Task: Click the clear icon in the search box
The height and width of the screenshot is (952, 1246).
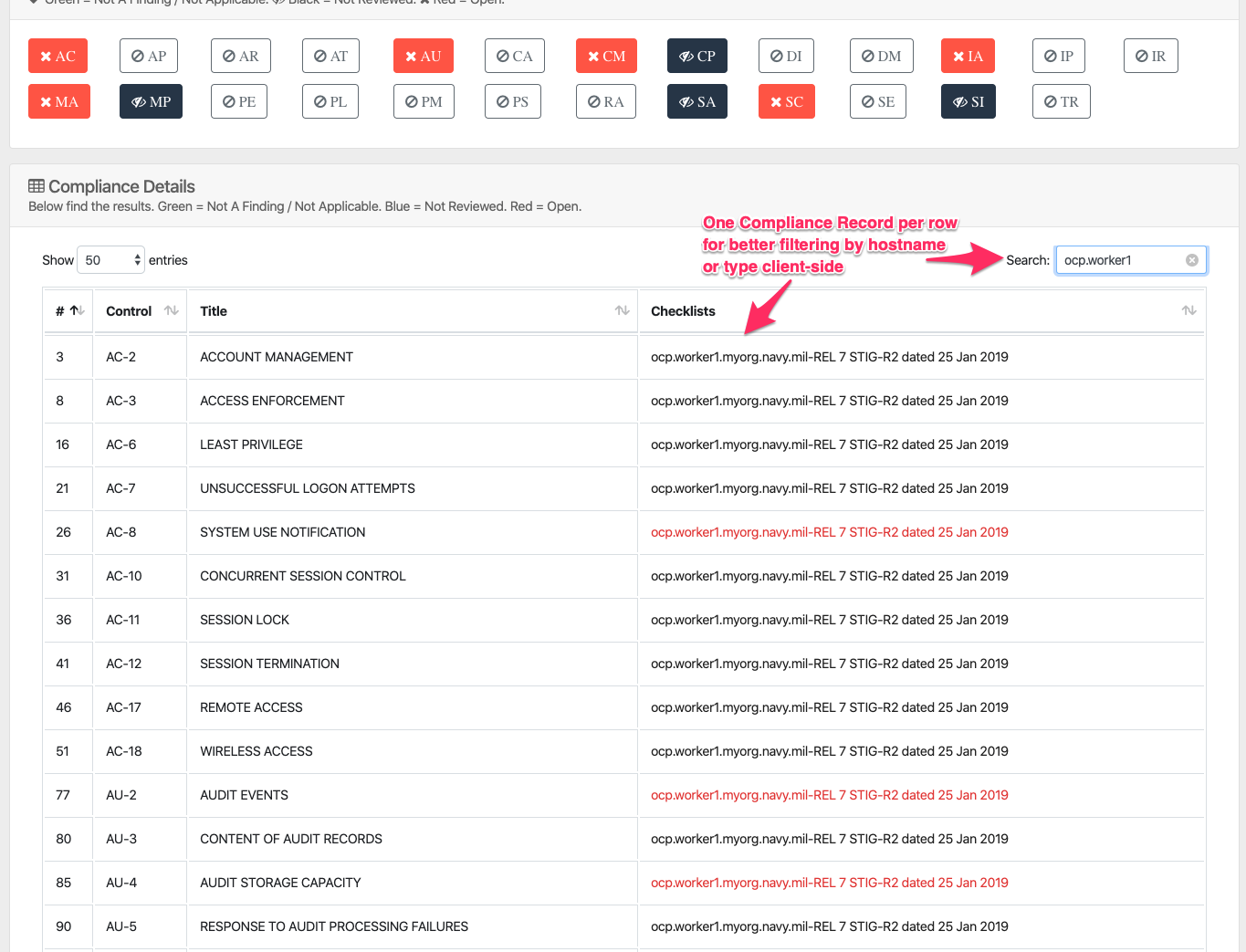Action: 1191,259
